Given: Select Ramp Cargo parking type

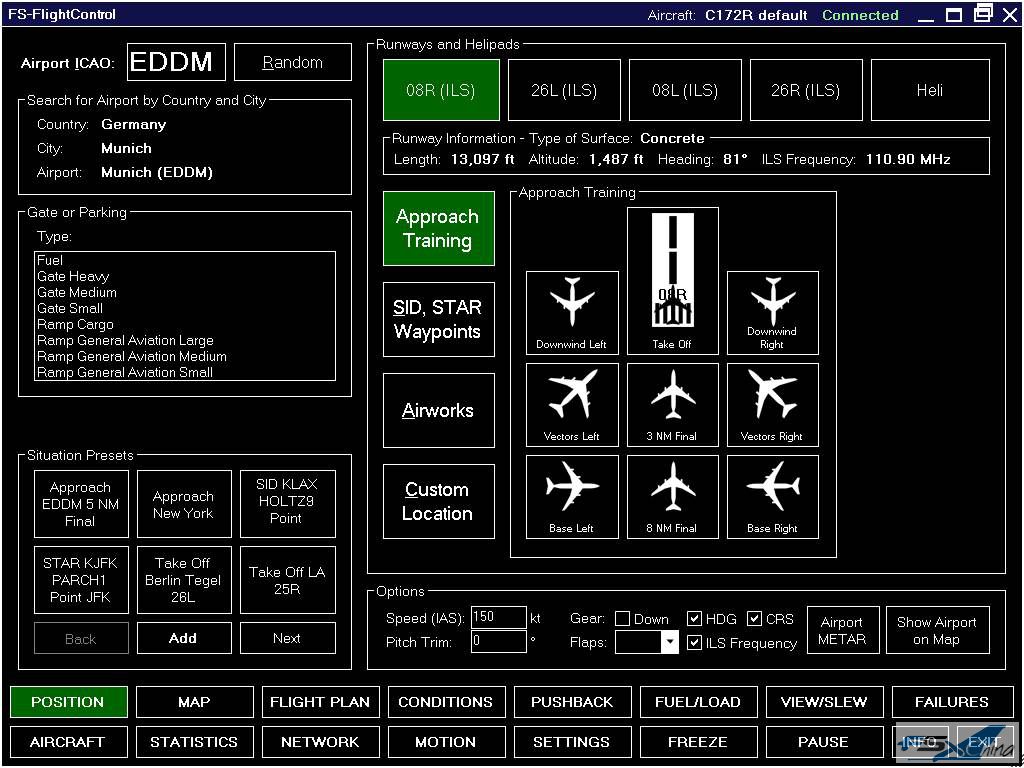Looking at the screenshot, I should click(185, 324).
